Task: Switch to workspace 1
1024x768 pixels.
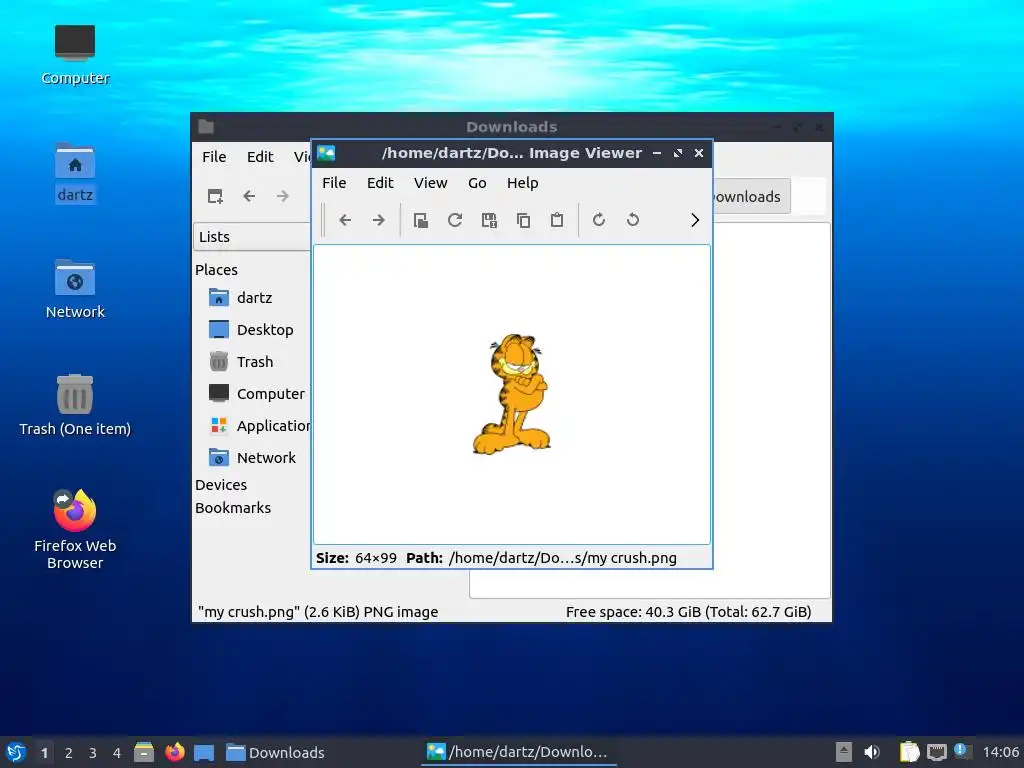Action: pyautogui.click(x=44, y=753)
